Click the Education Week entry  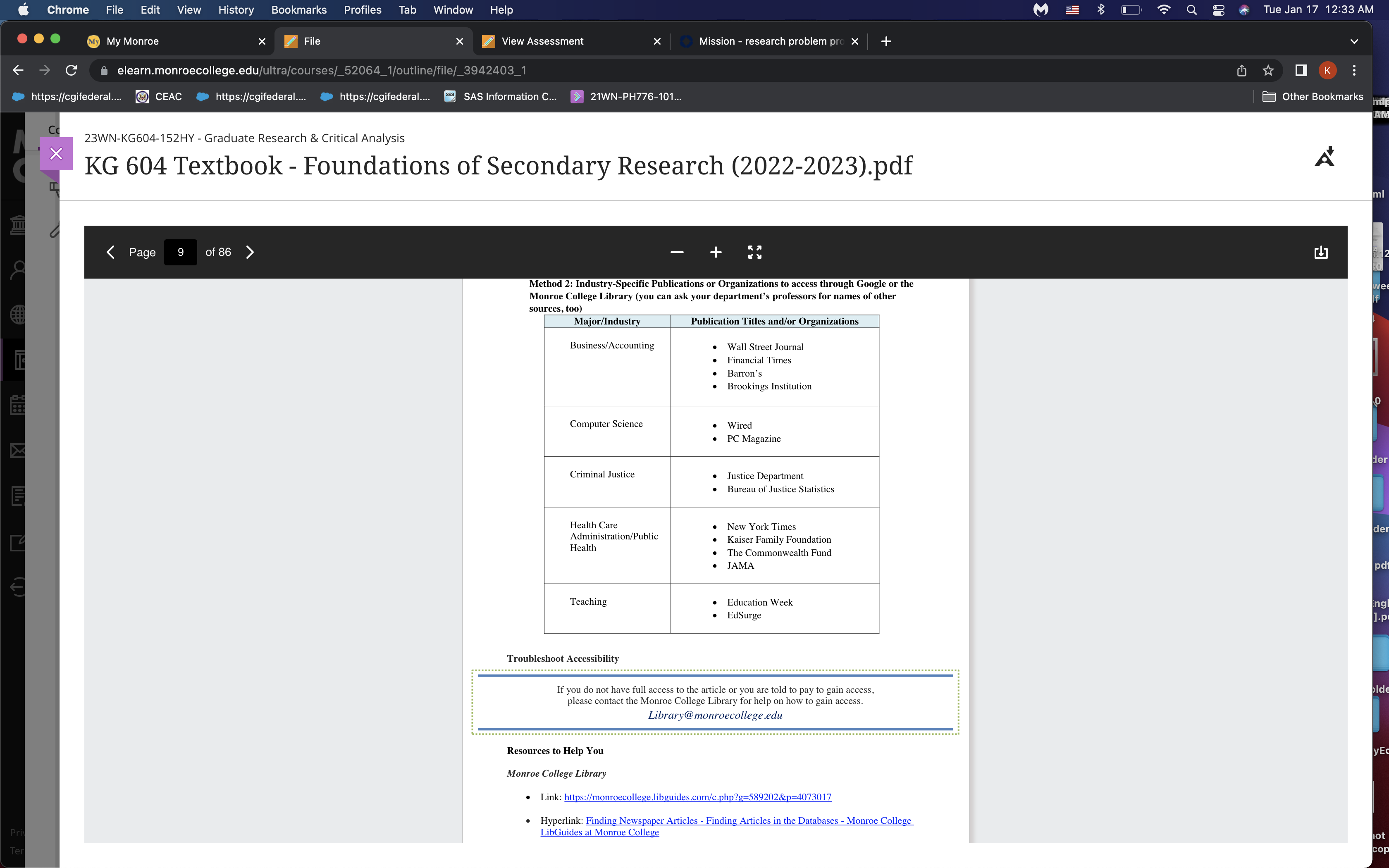pos(759,602)
